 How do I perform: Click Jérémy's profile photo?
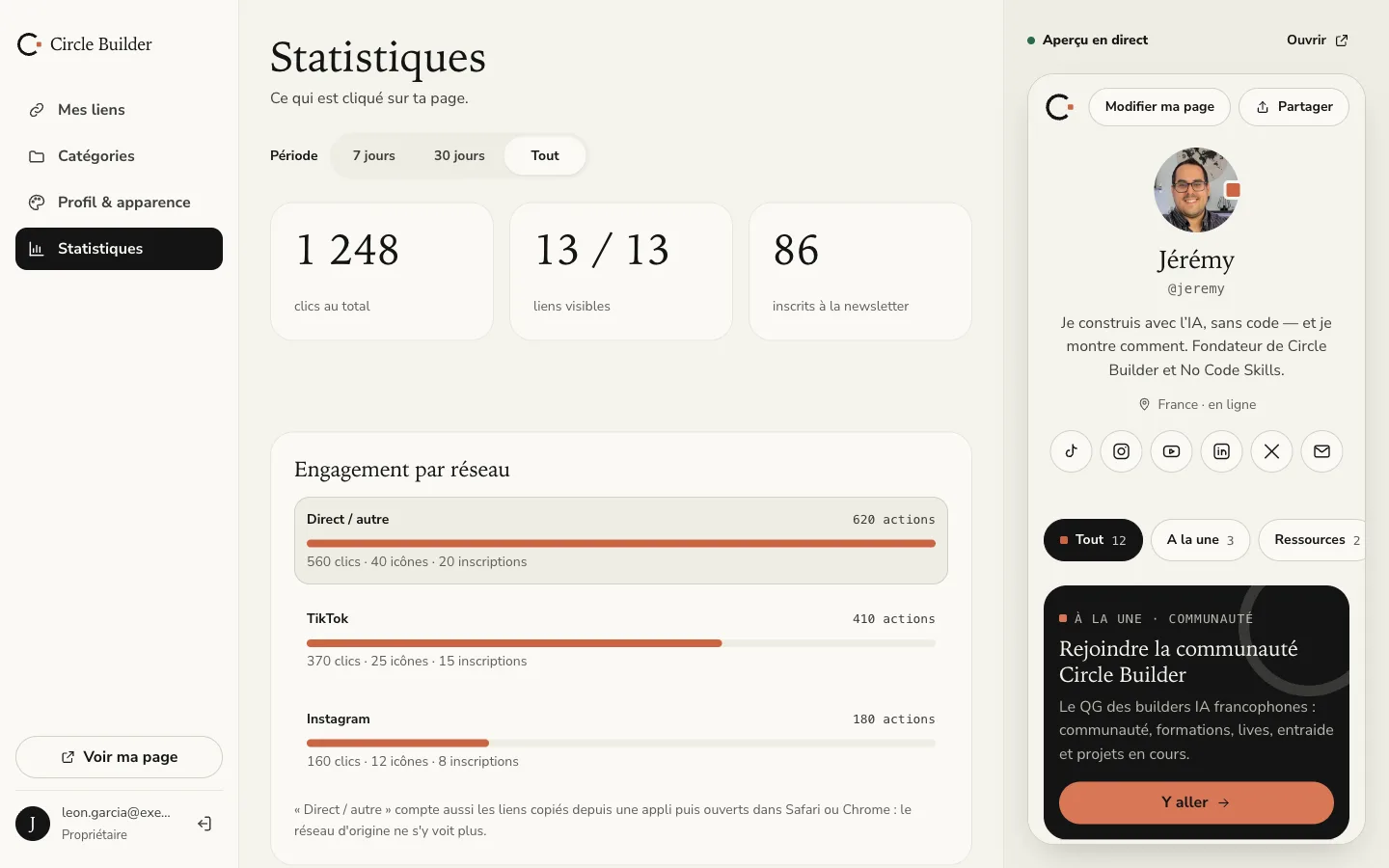click(x=1196, y=190)
